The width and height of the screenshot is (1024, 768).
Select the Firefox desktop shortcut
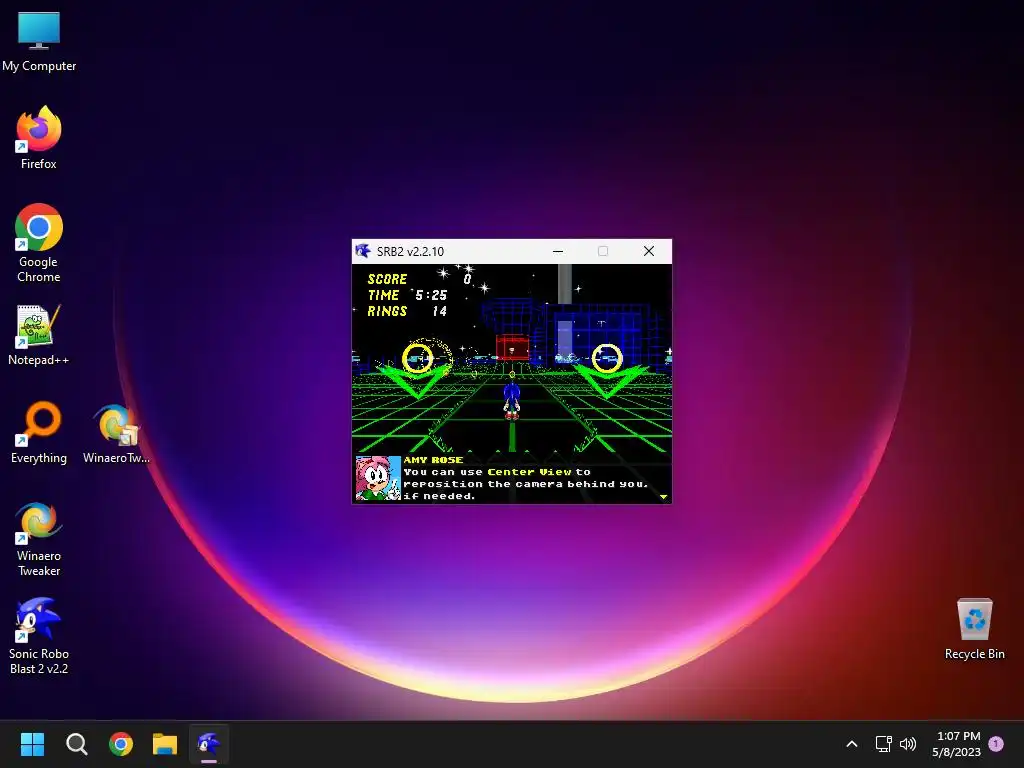coord(39,138)
